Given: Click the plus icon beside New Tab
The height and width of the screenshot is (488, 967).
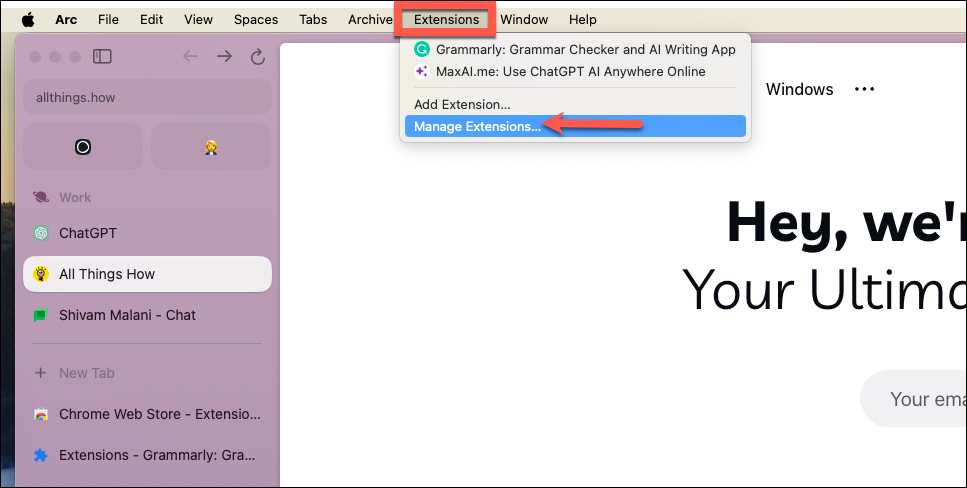Looking at the screenshot, I should pos(41,373).
